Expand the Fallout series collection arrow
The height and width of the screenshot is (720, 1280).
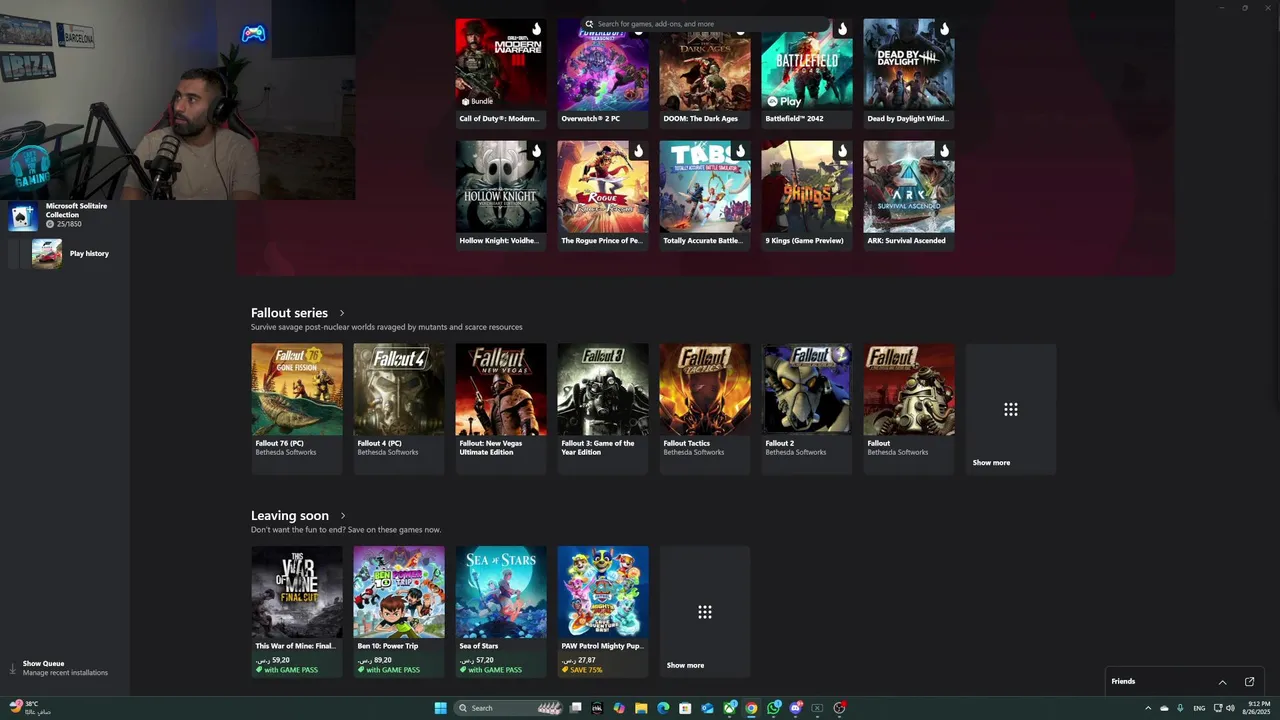tap(342, 313)
